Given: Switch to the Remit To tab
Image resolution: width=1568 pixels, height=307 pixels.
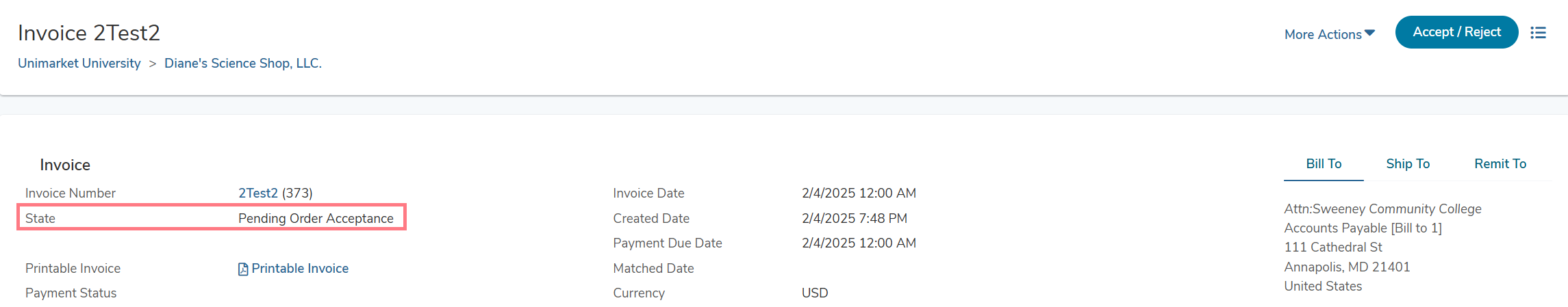Looking at the screenshot, I should (x=1500, y=164).
